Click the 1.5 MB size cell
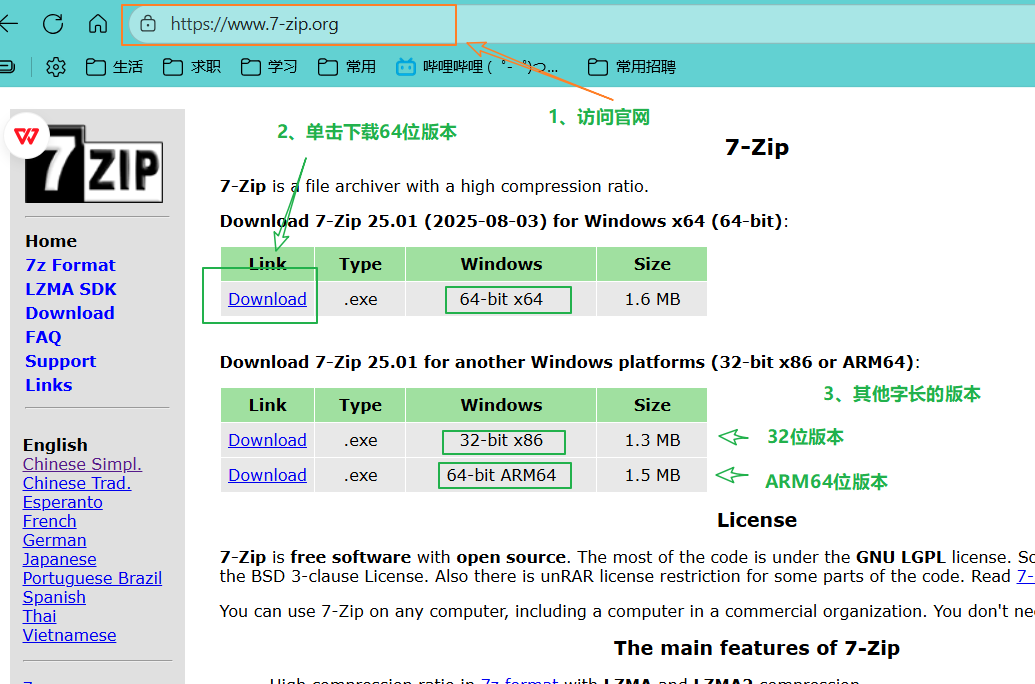Viewport: 1035px width, 684px height. pyautogui.click(x=652, y=475)
